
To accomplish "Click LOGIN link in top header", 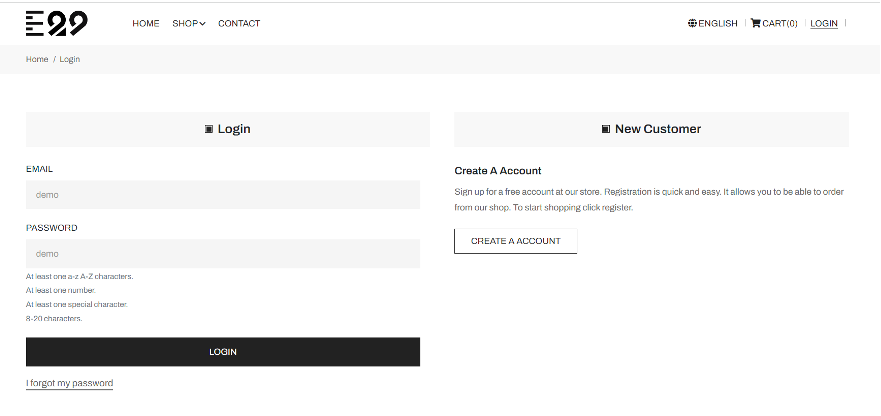I will (824, 23).
